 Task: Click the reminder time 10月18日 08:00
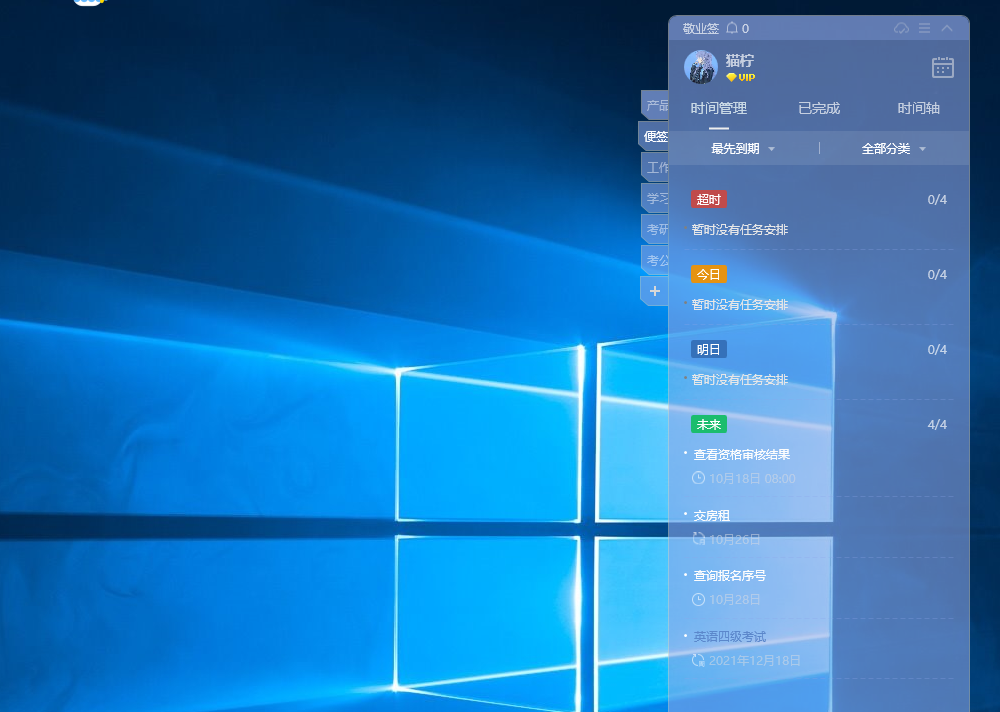(x=752, y=478)
